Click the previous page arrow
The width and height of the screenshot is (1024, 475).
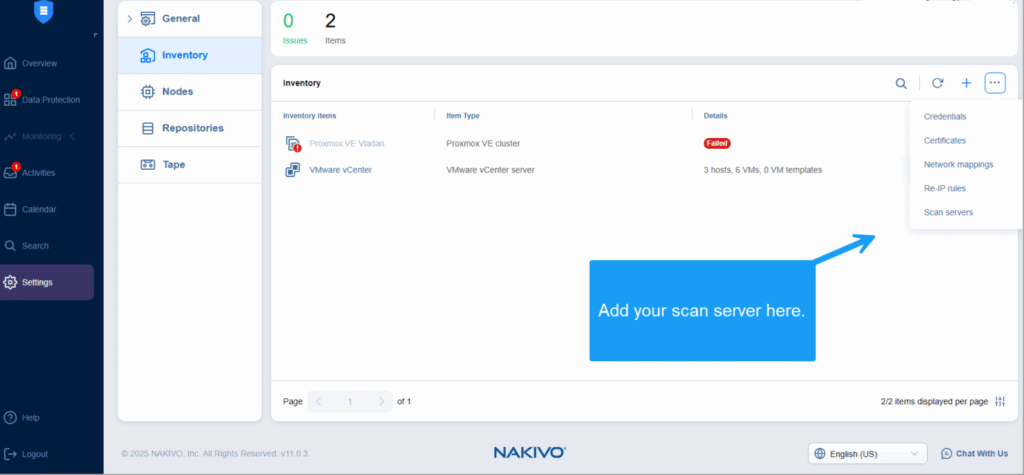[x=319, y=402]
